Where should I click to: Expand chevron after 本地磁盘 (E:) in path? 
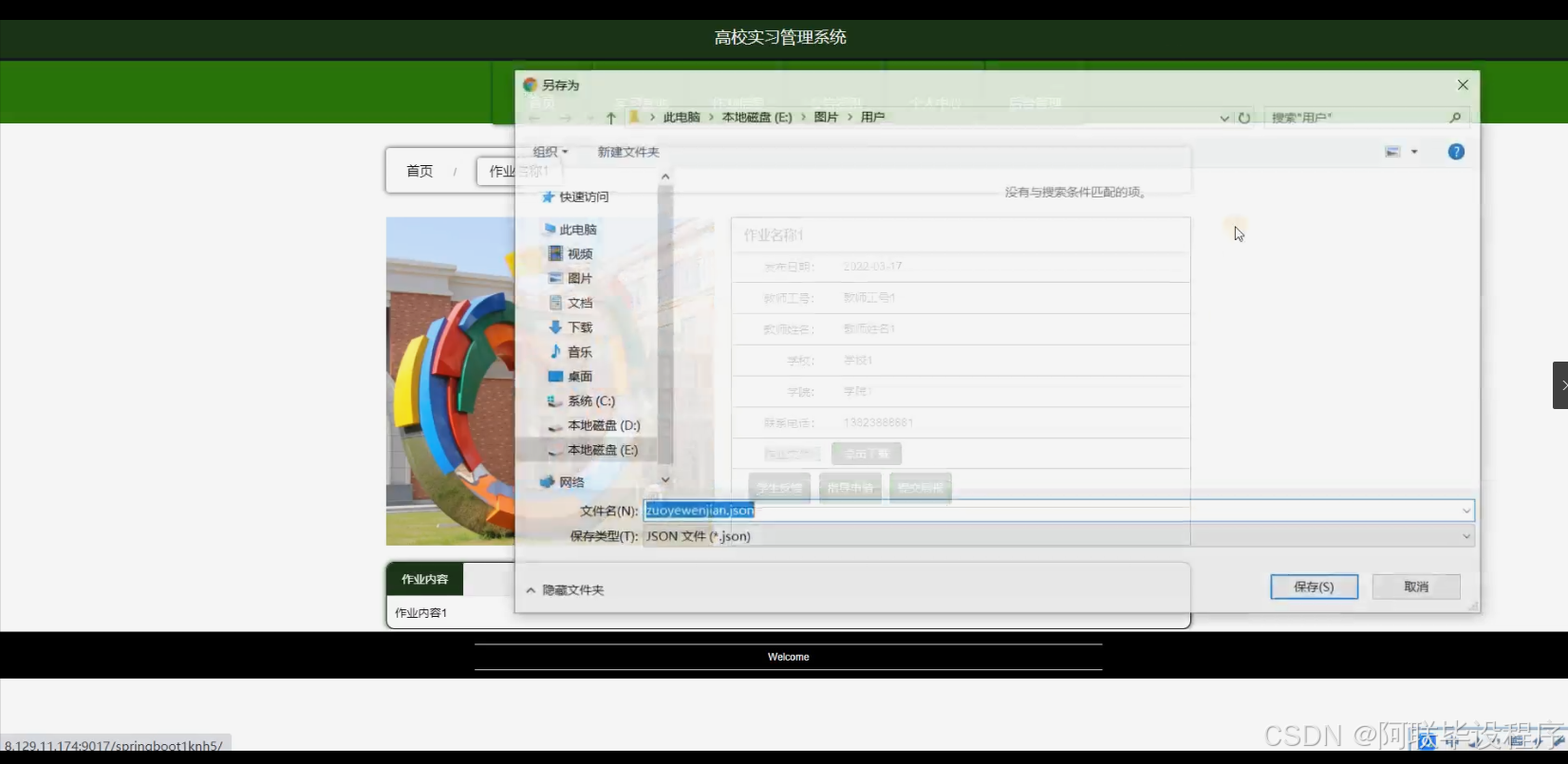pyautogui.click(x=803, y=117)
